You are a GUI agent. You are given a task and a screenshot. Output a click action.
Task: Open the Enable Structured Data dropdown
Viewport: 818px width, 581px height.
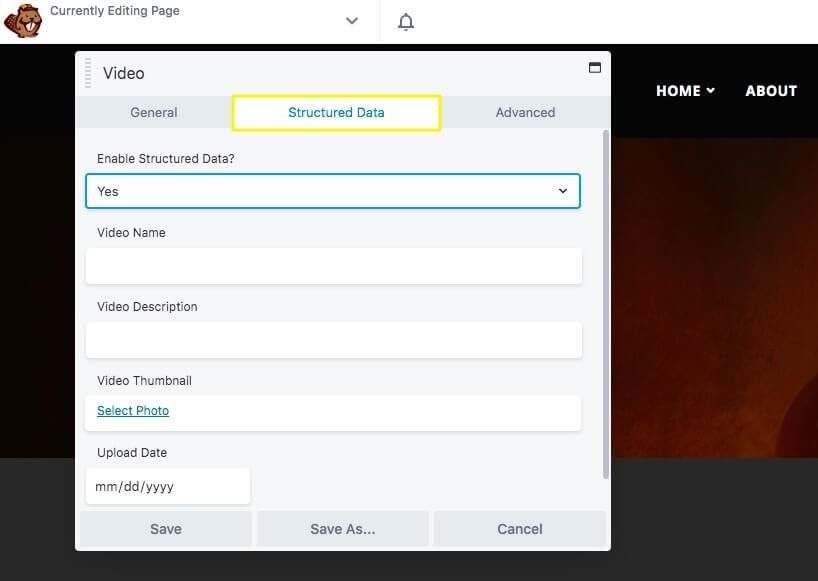click(333, 191)
